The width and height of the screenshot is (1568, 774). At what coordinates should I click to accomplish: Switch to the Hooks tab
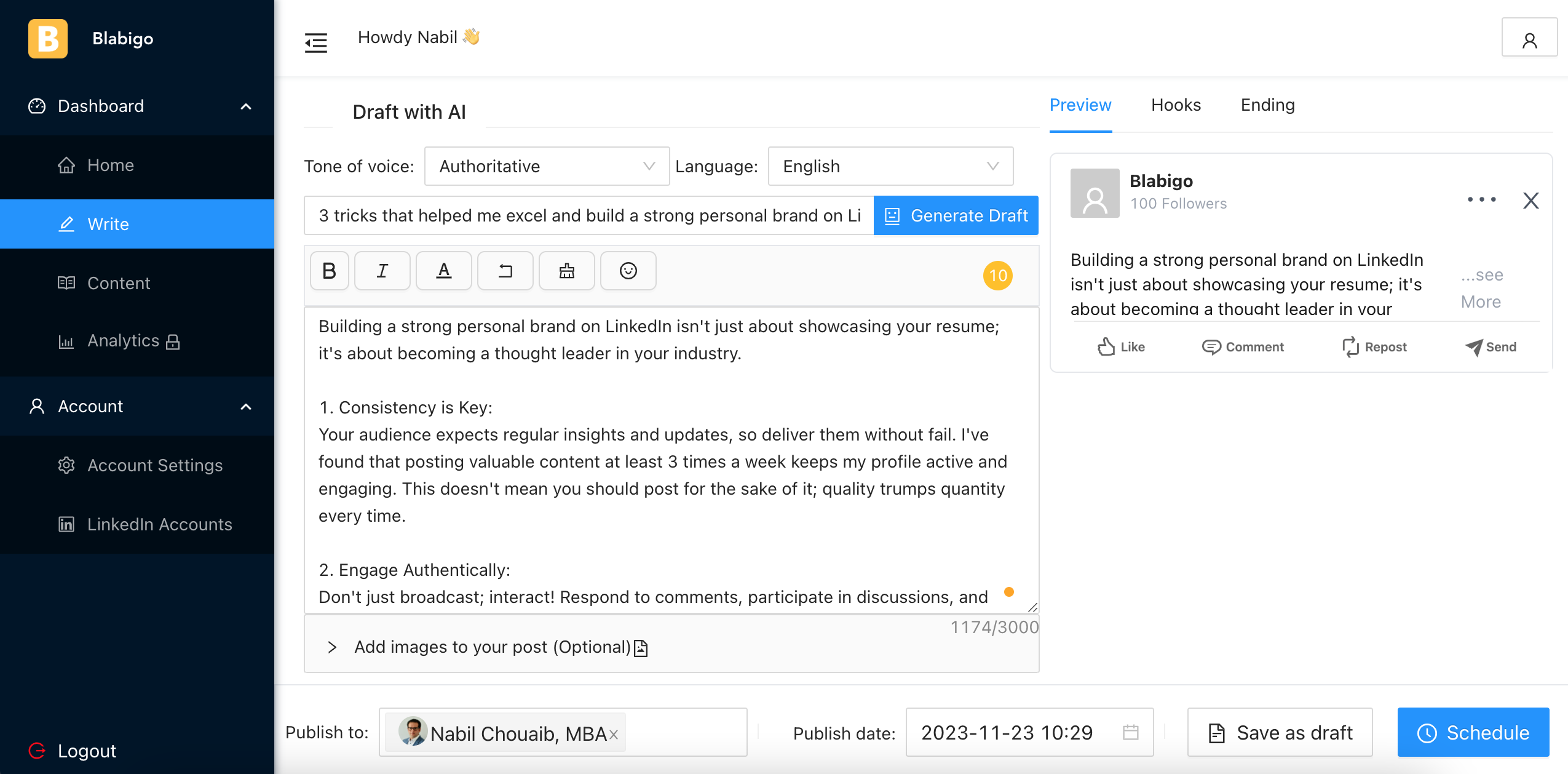pos(1175,105)
